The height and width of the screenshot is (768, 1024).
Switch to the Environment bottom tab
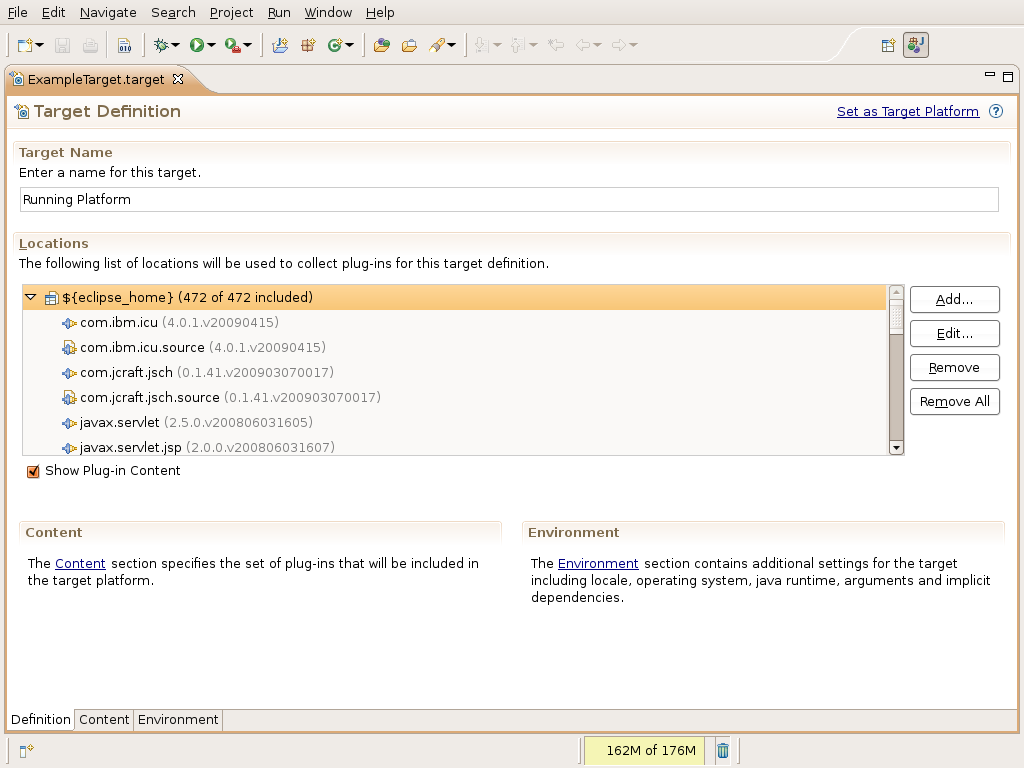tap(178, 720)
